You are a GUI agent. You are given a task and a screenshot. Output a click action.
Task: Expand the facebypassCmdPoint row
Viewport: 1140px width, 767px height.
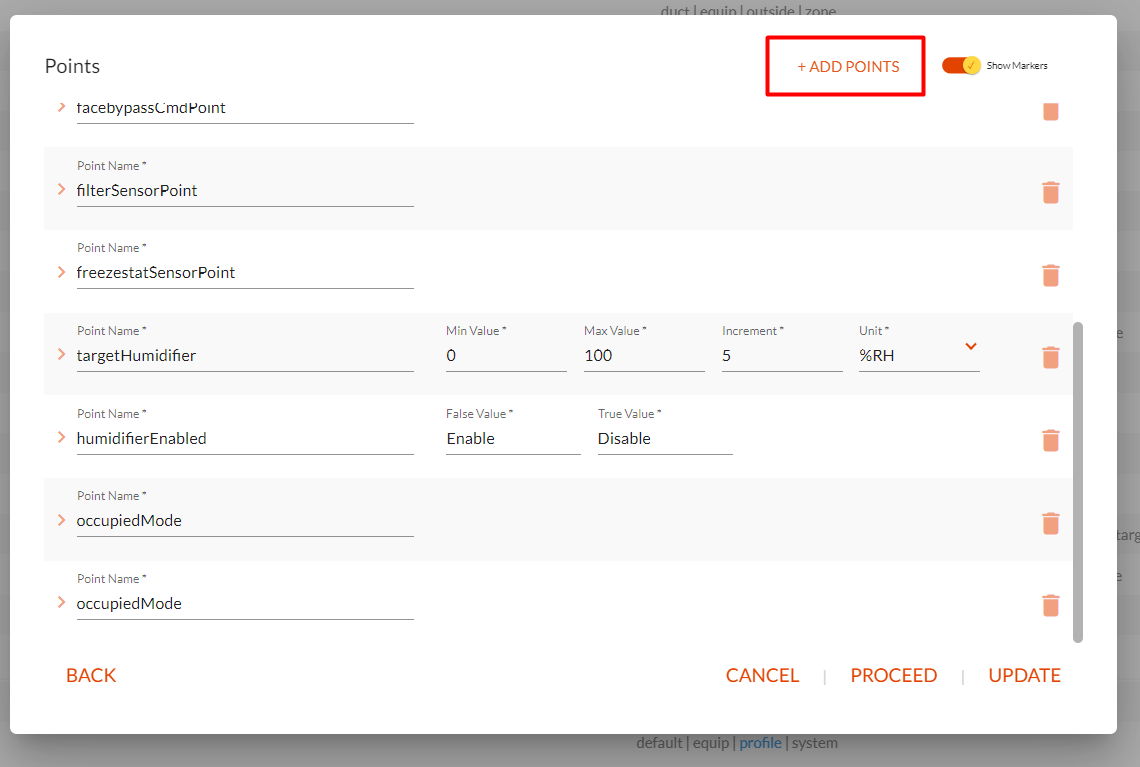62,107
